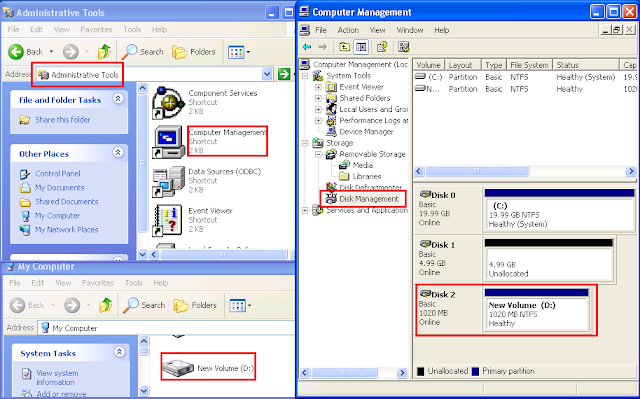Open My Network Places link
The height and width of the screenshot is (399, 640).
click(67, 230)
